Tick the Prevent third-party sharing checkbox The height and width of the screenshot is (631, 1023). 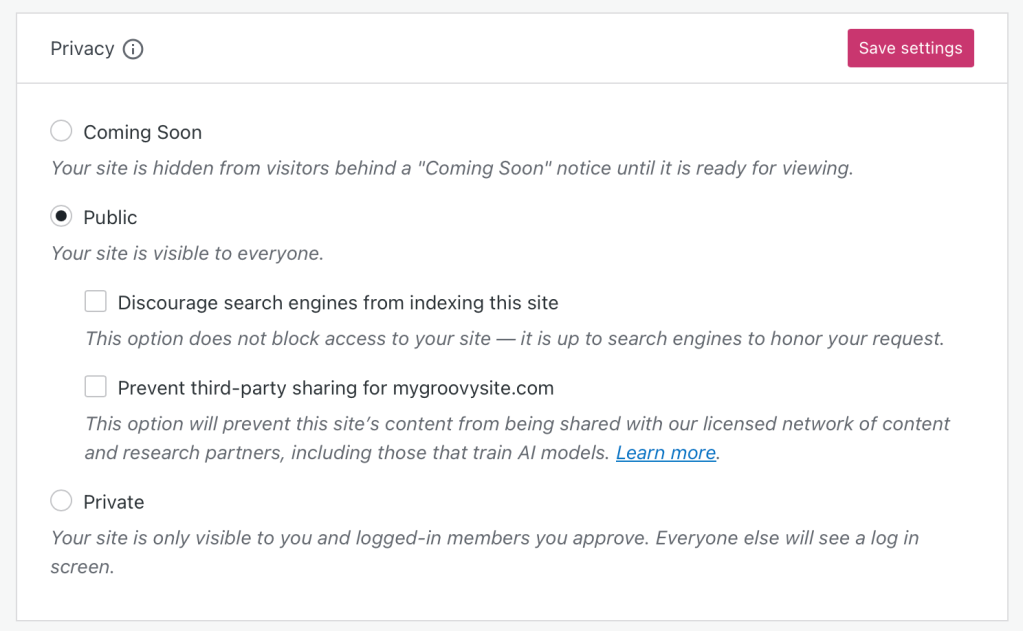click(96, 386)
